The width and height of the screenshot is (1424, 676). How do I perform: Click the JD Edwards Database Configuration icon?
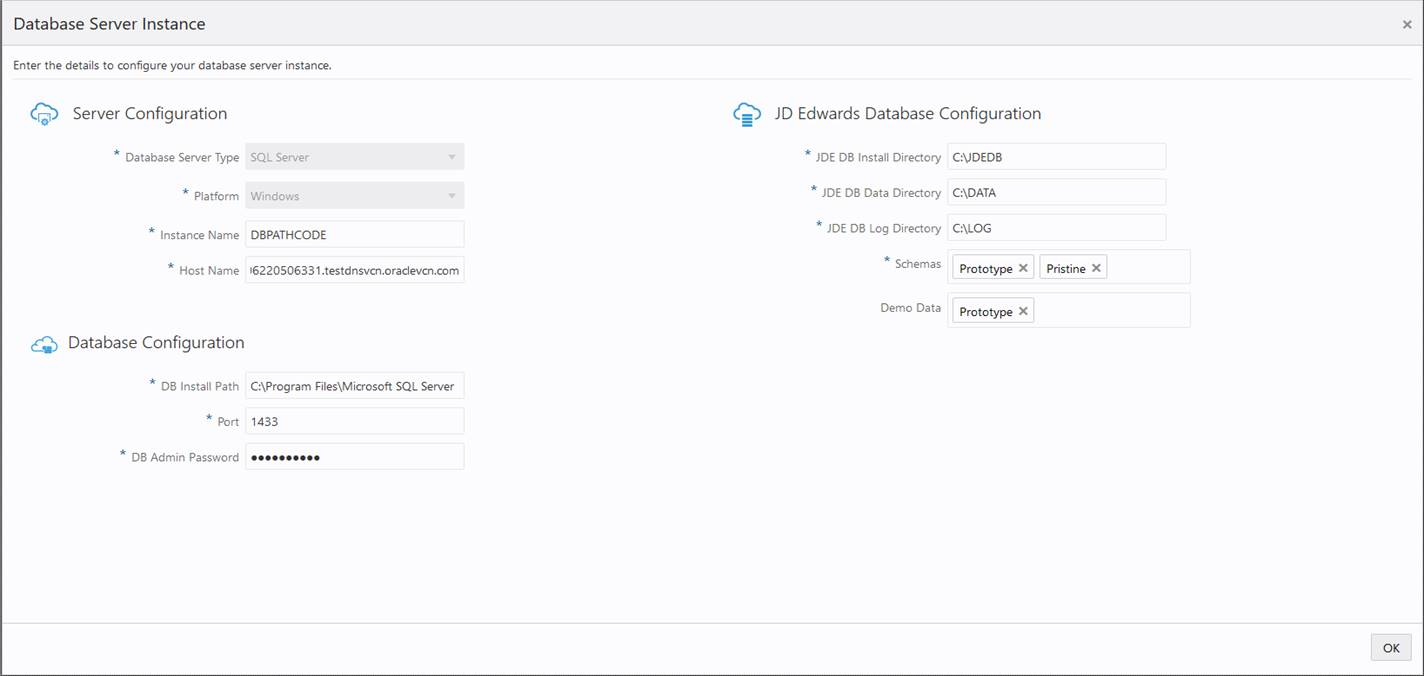pyautogui.click(x=746, y=114)
